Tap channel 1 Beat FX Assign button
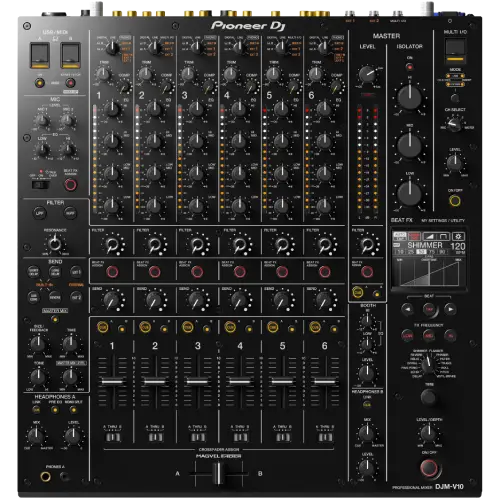 112,272
